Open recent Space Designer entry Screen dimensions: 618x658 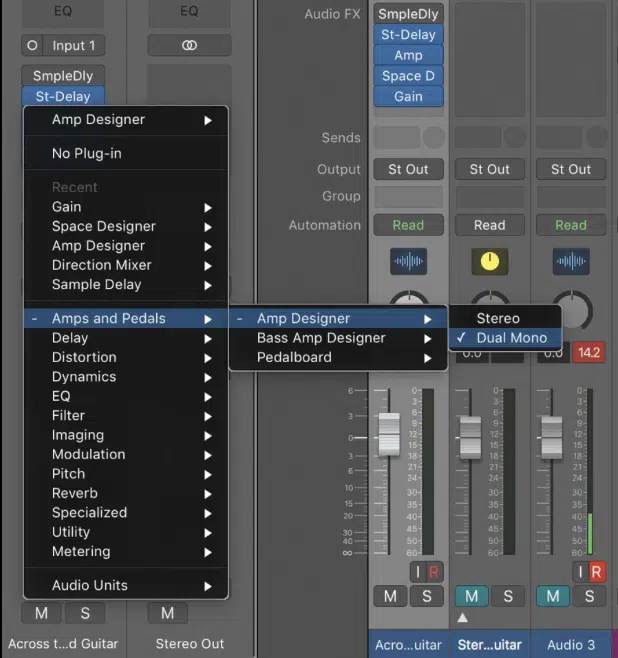click(126, 226)
